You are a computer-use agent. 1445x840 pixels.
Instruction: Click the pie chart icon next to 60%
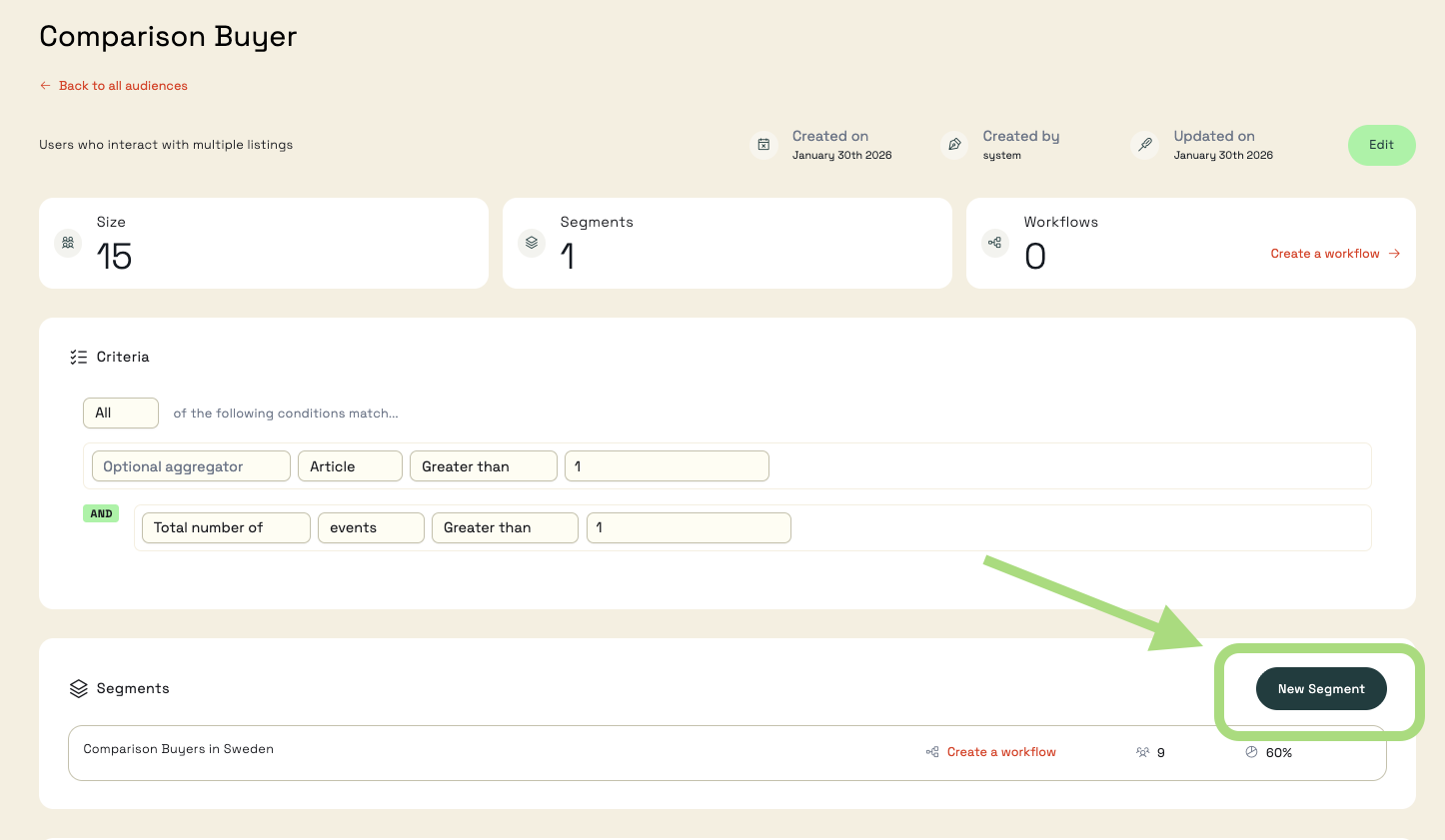1251,752
